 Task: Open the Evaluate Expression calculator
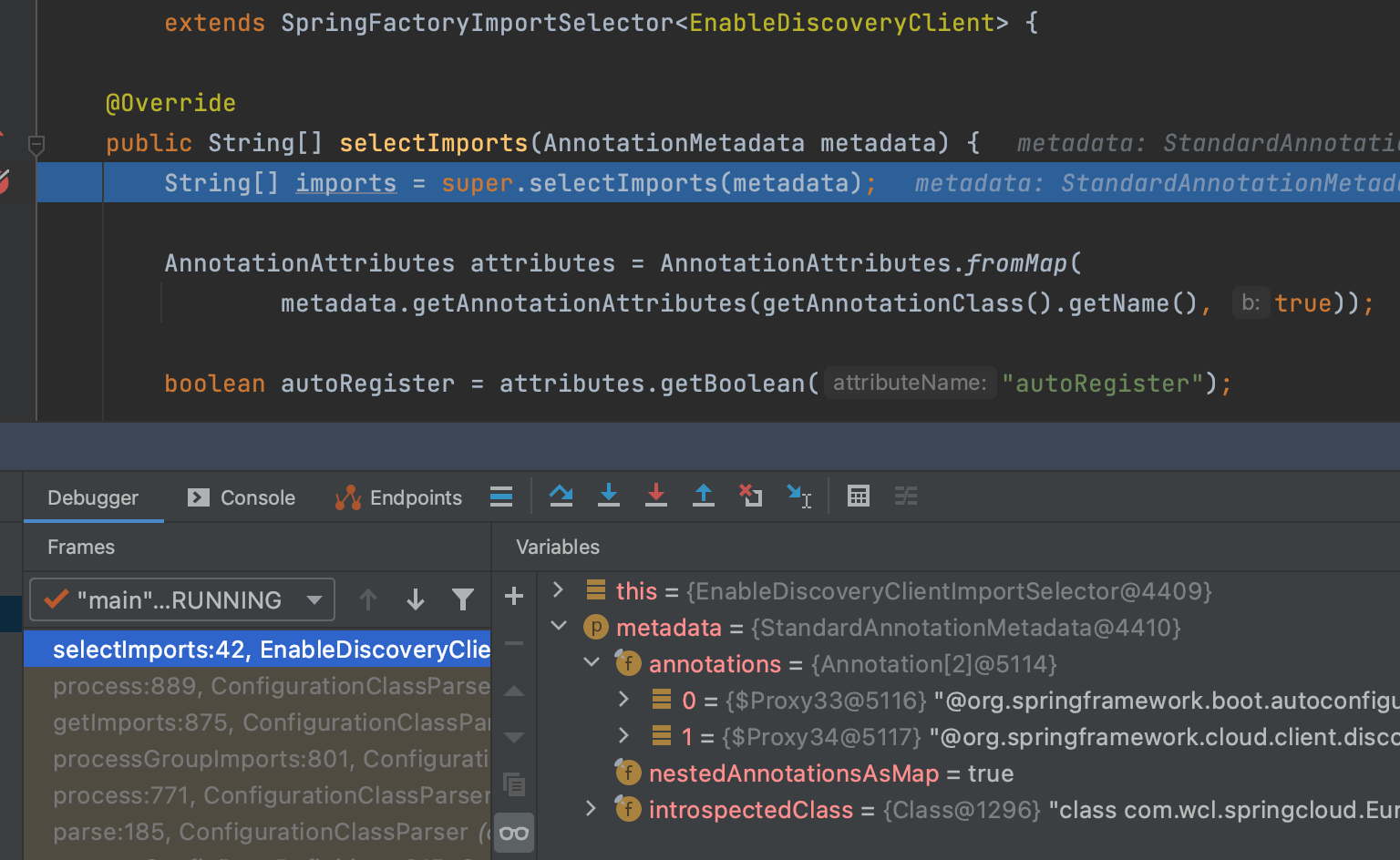coord(859,496)
